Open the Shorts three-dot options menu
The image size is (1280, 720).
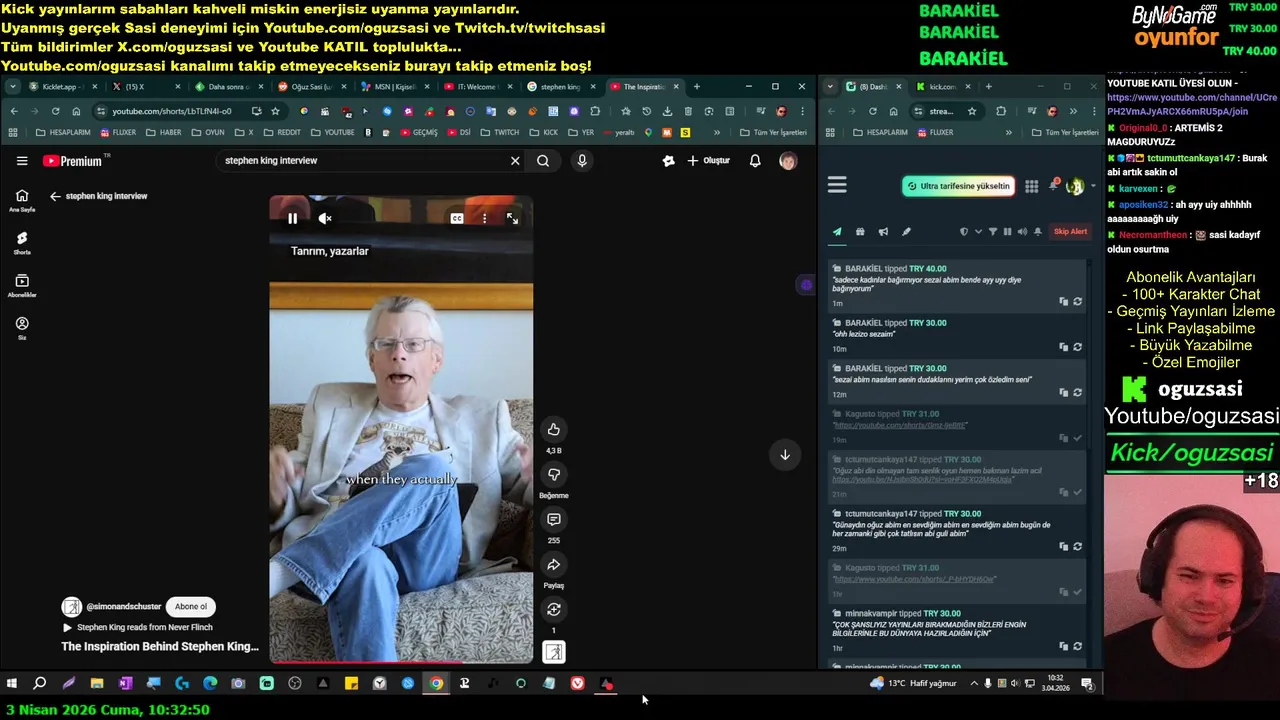485,218
